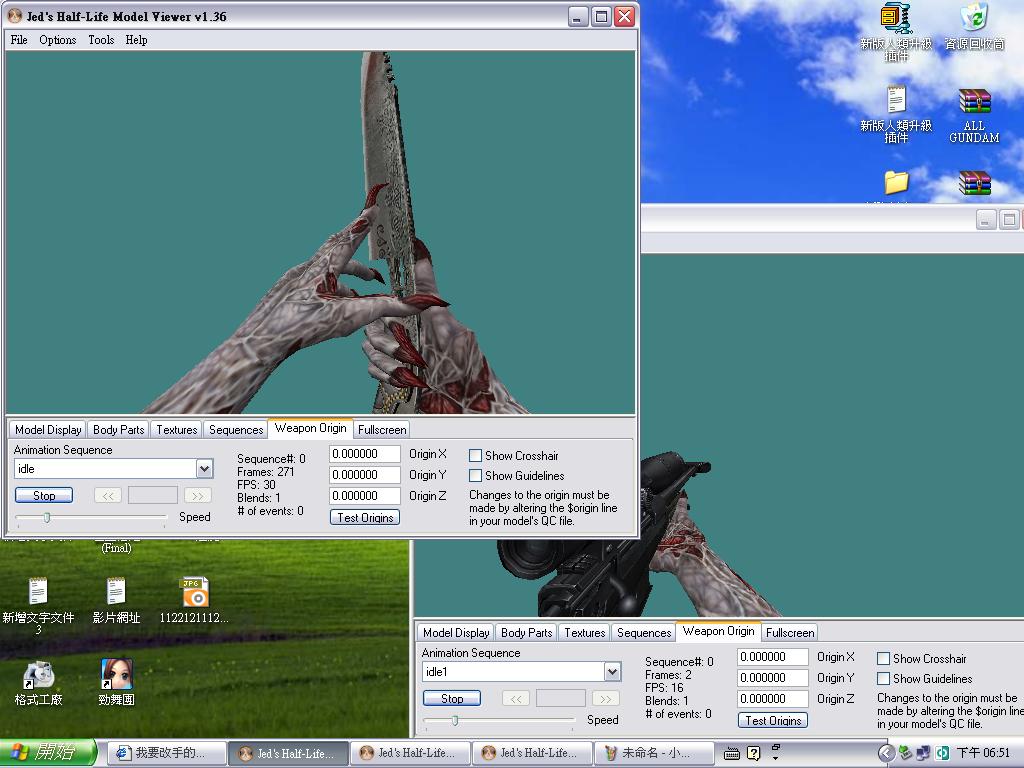Viewport: 1024px width, 768px height.
Task: Open the Tools menu
Action: tap(101, 40)
